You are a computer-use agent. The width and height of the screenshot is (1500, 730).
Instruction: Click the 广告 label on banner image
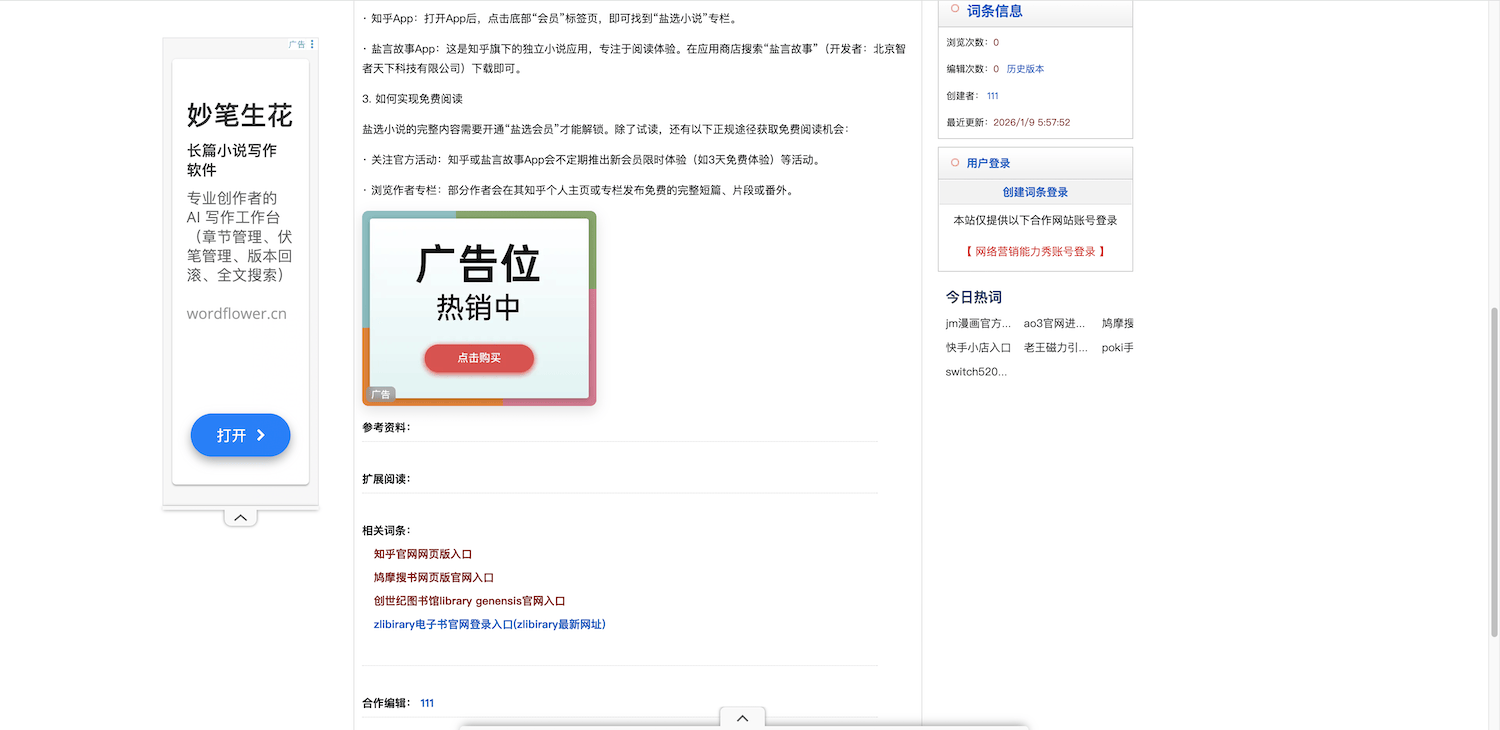click(381, 394)
